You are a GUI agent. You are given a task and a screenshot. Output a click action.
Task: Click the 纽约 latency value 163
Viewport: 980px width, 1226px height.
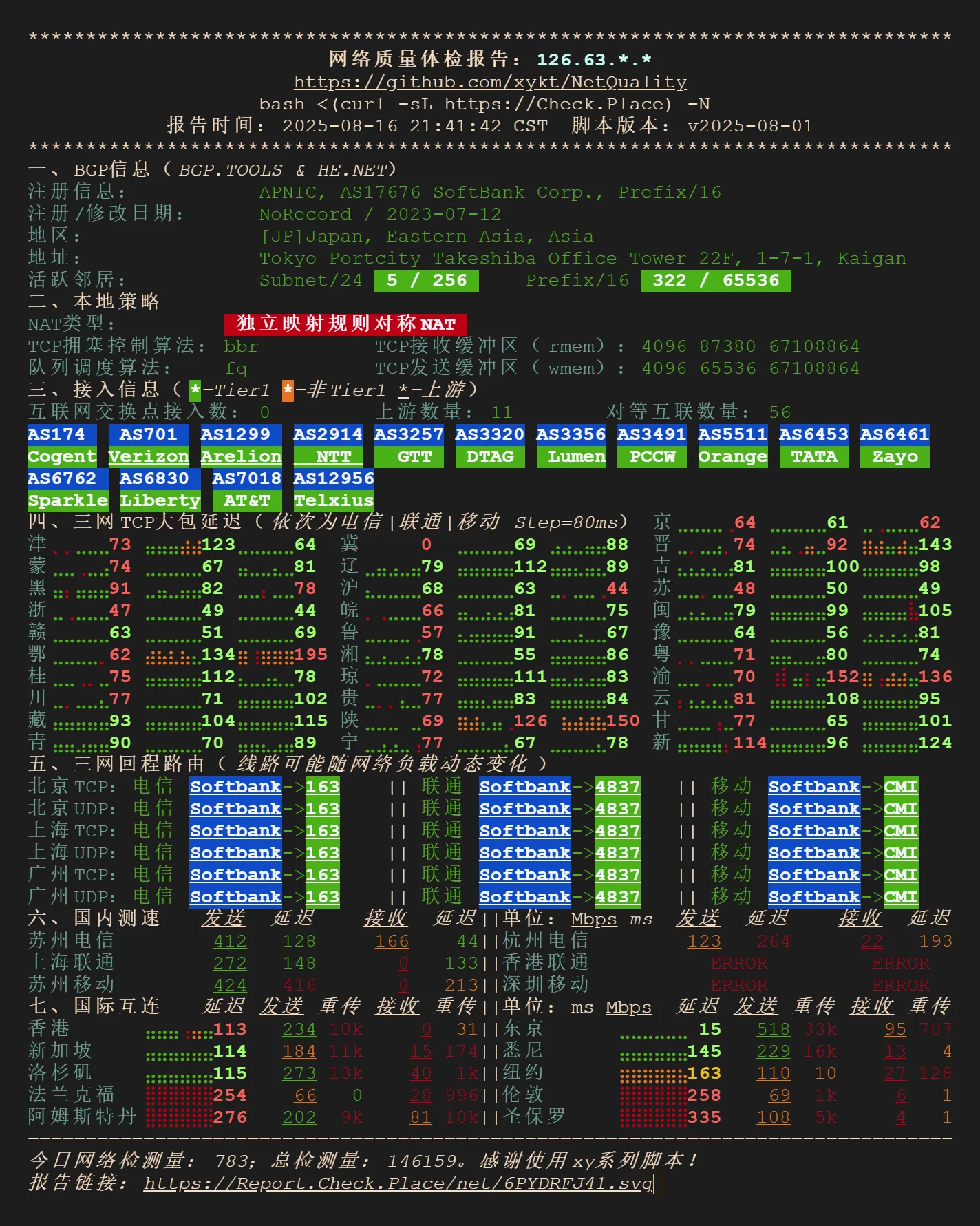(x=704, y=1073)
